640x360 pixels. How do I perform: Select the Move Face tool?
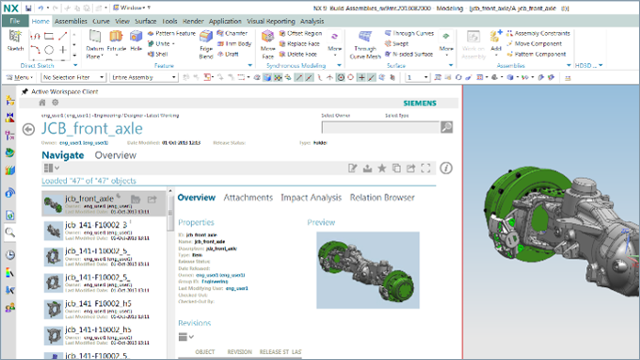(268, 44)
